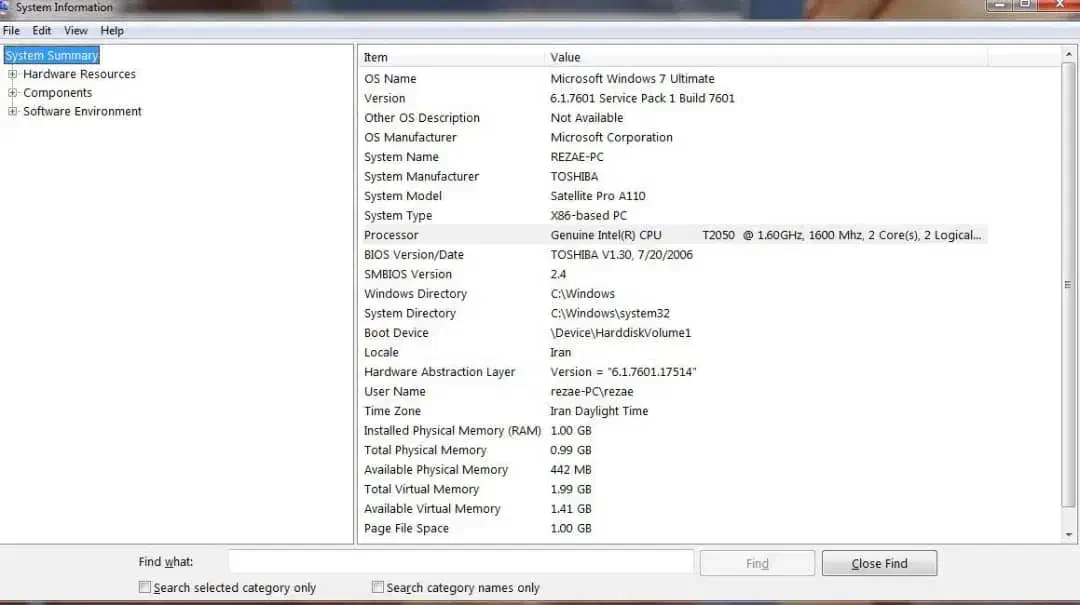The height and width of the screenshot is (605, 1080).
Task: Click the Find what text field
Action: (460, 562)
